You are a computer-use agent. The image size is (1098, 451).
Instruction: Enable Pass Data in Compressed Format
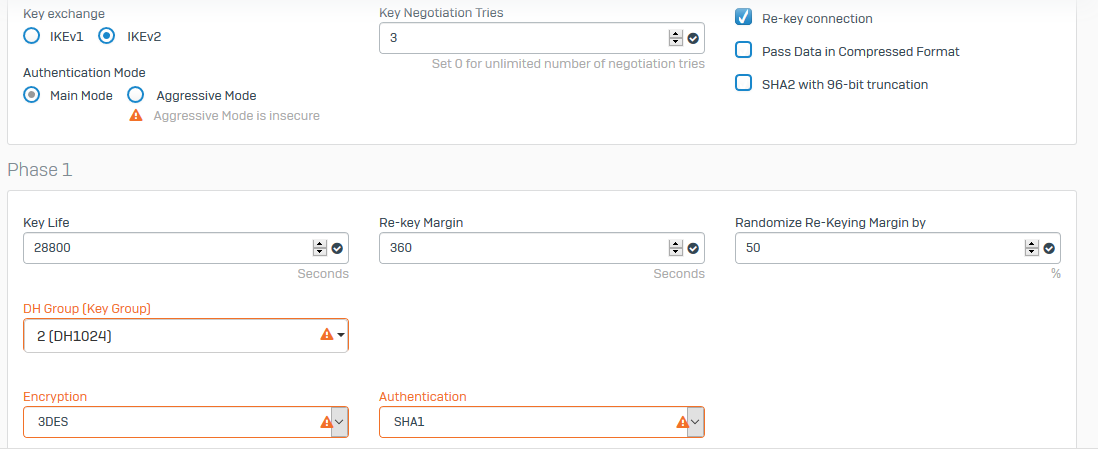point(744,50)
